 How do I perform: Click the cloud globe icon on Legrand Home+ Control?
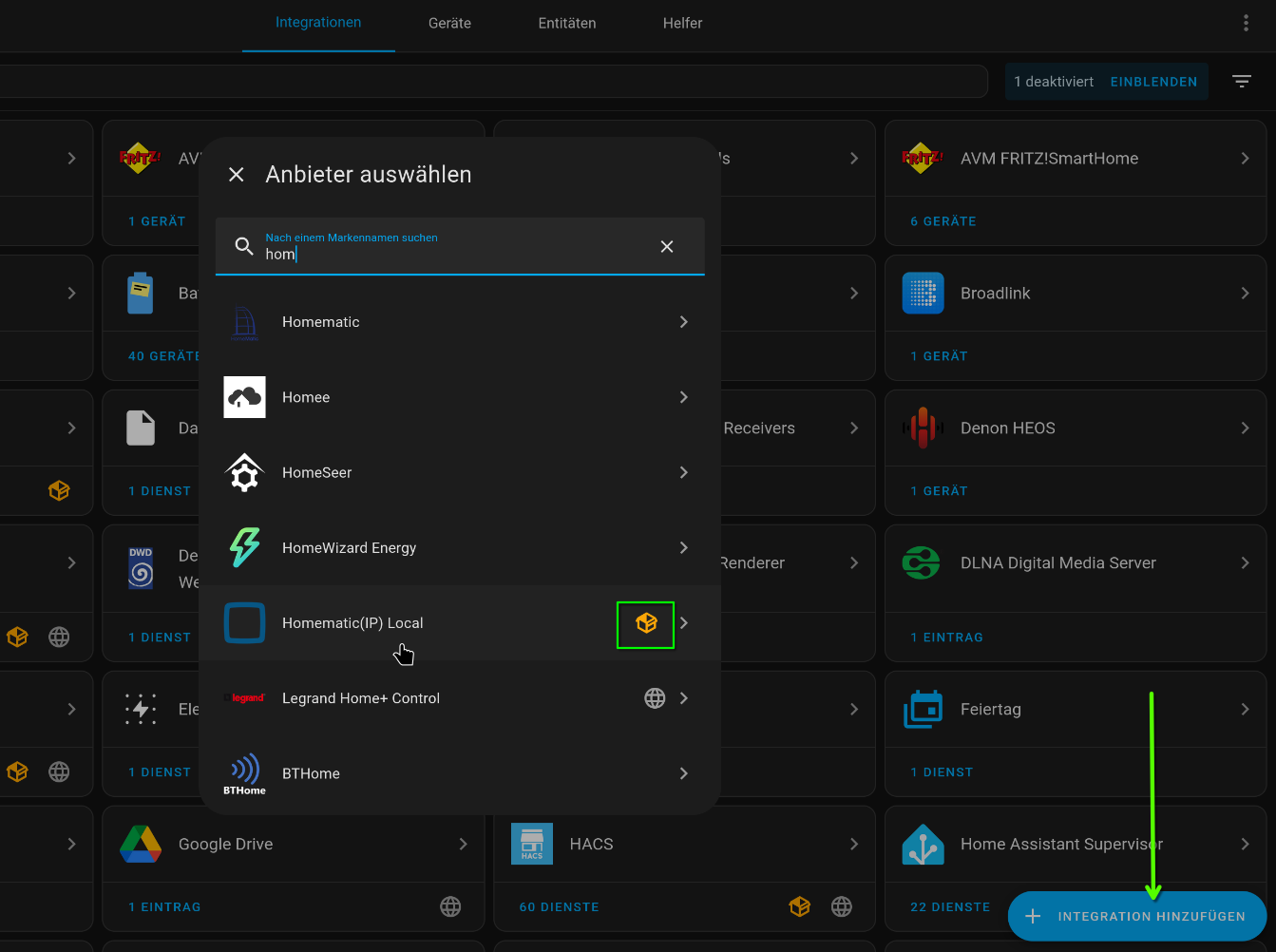tap(655, 698)
